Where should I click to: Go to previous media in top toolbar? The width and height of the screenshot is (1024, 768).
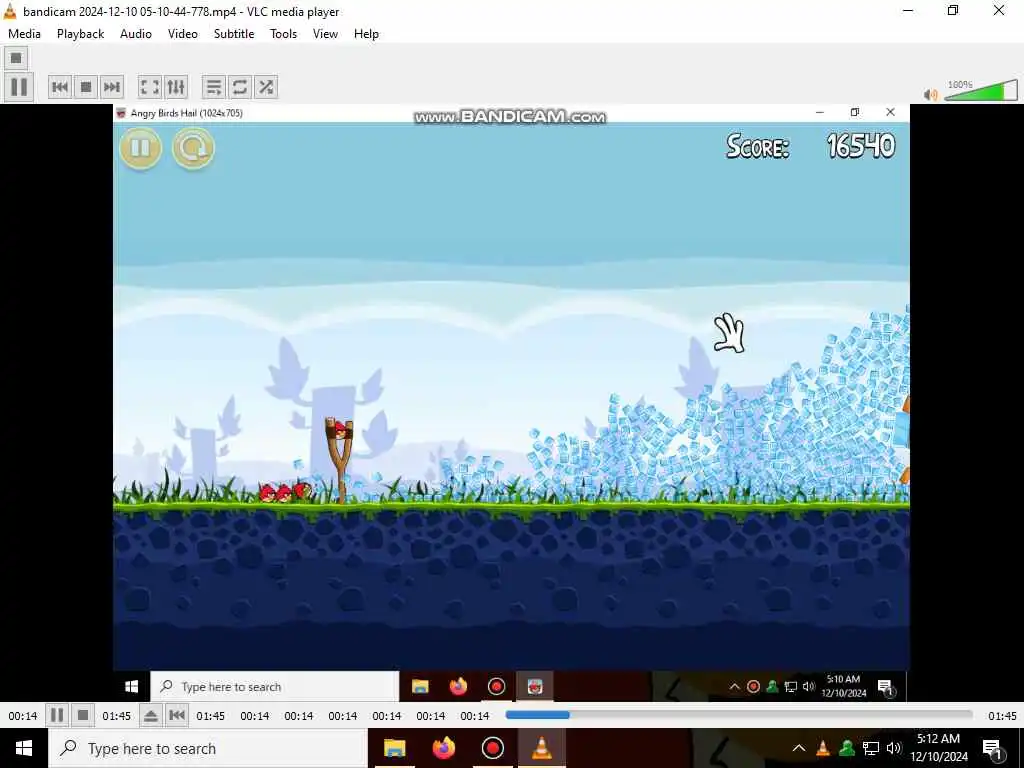click(60, 87)
